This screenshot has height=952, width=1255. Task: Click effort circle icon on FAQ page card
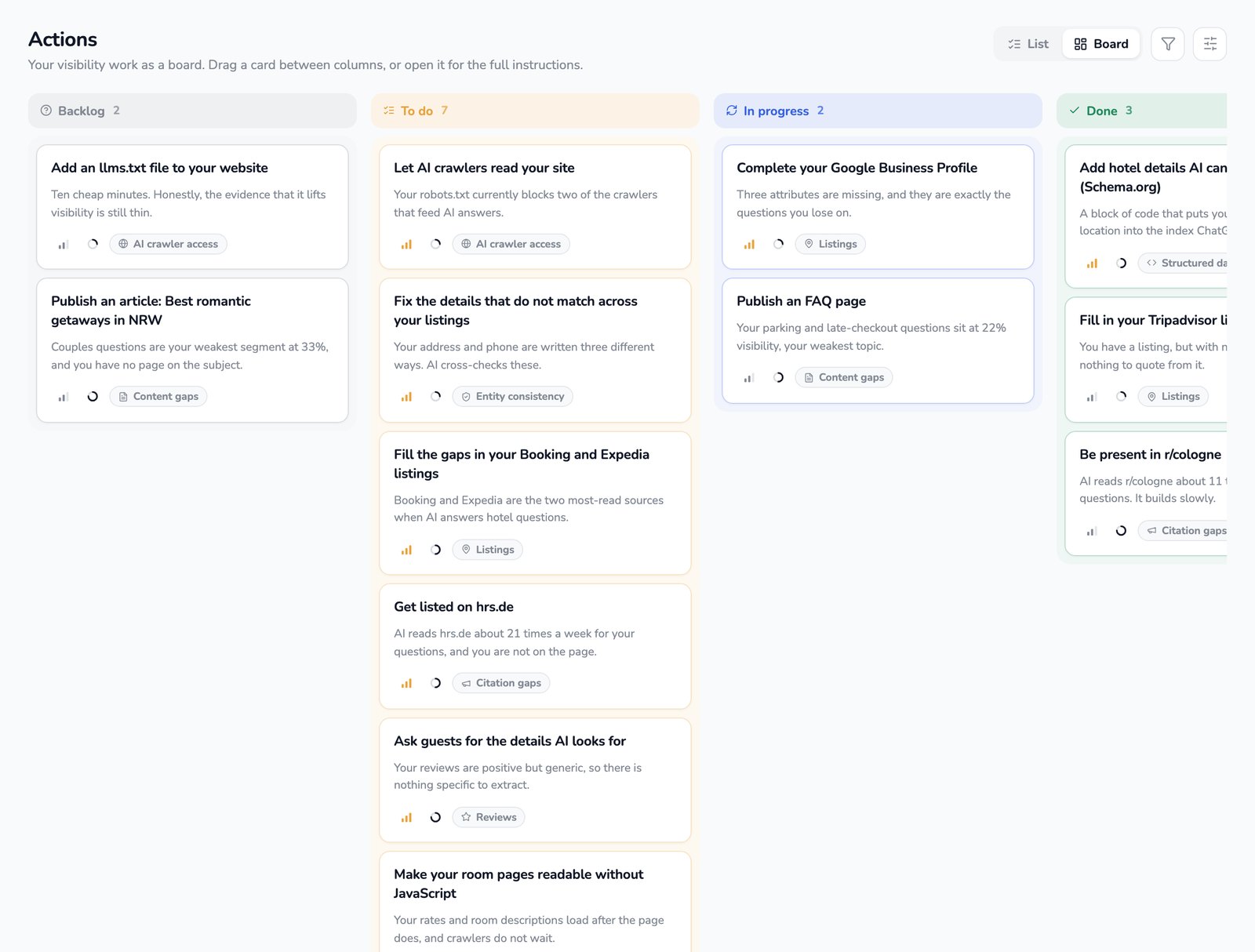(778, 377)
